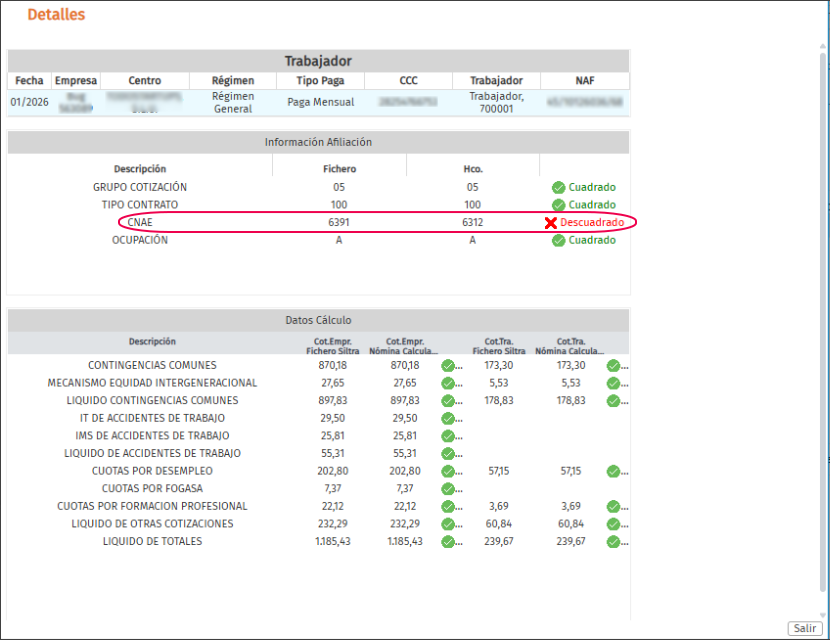Click the 1.185,43 value under Cot.Empr. Fichero Siltra
Viewport: 830px width, 640px height.
coord(333,542)
